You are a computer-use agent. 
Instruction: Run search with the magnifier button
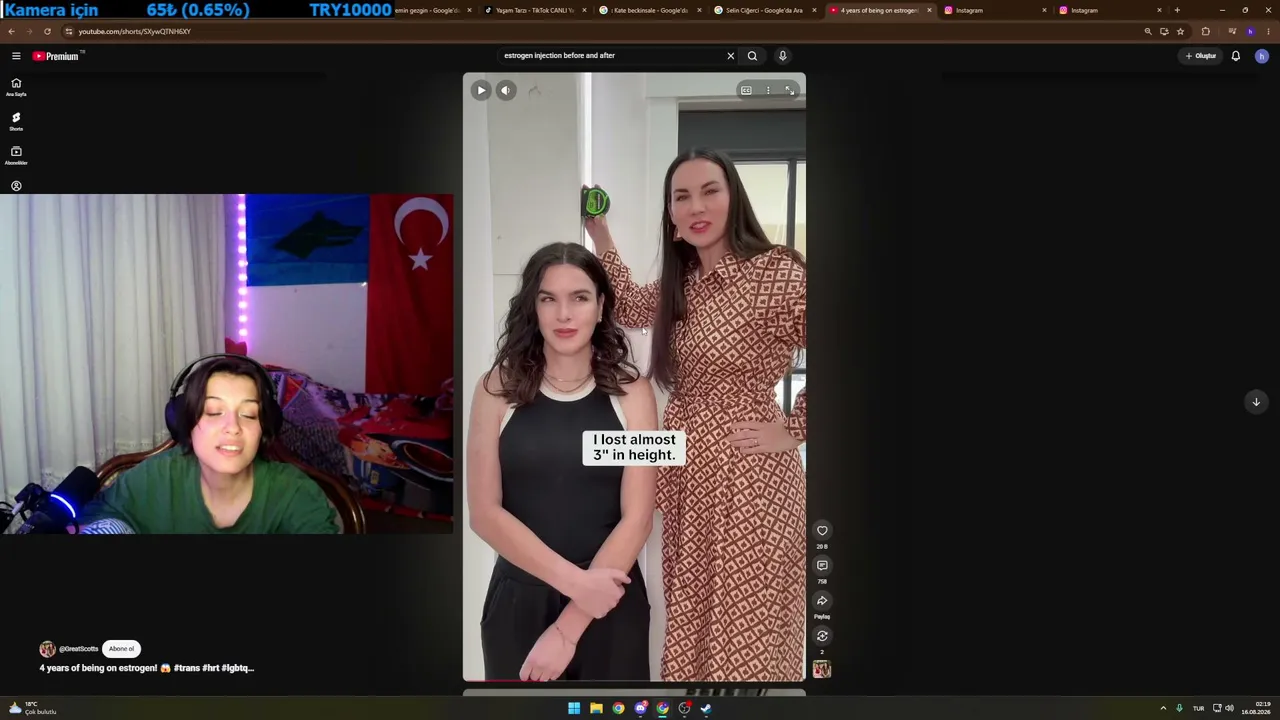pos(752,56)
